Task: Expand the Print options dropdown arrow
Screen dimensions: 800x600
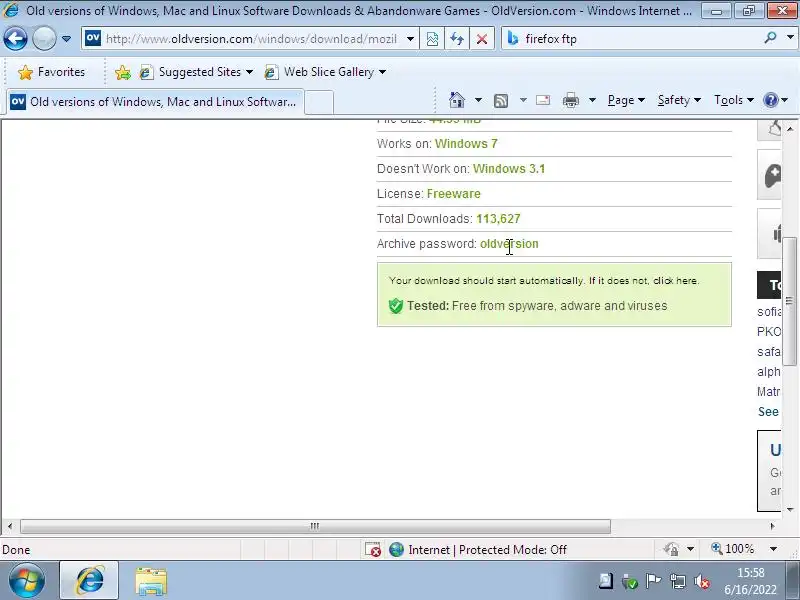Action: tap(592, 100)
